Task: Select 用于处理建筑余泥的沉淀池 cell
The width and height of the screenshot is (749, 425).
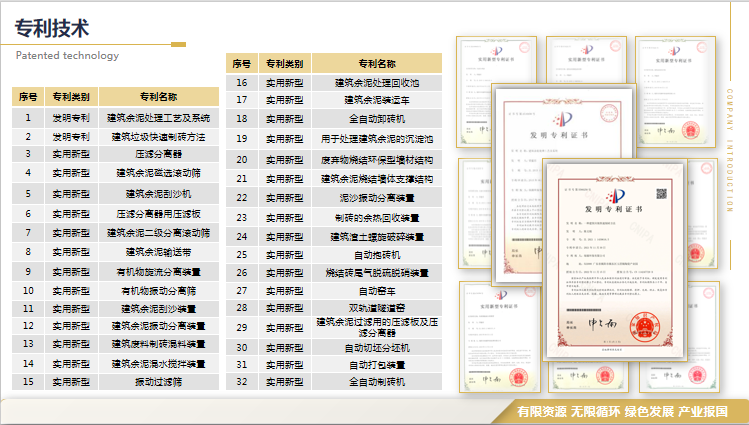Action: click(377, 139)
